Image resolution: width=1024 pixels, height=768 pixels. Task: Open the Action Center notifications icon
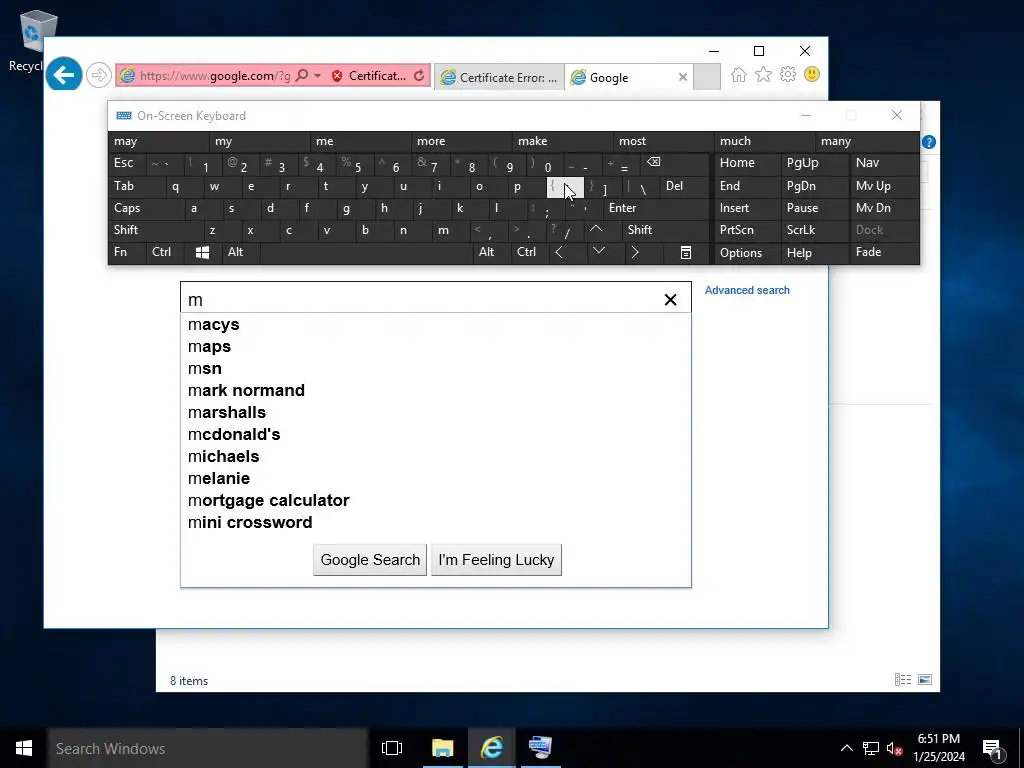[x=992, y=748]
